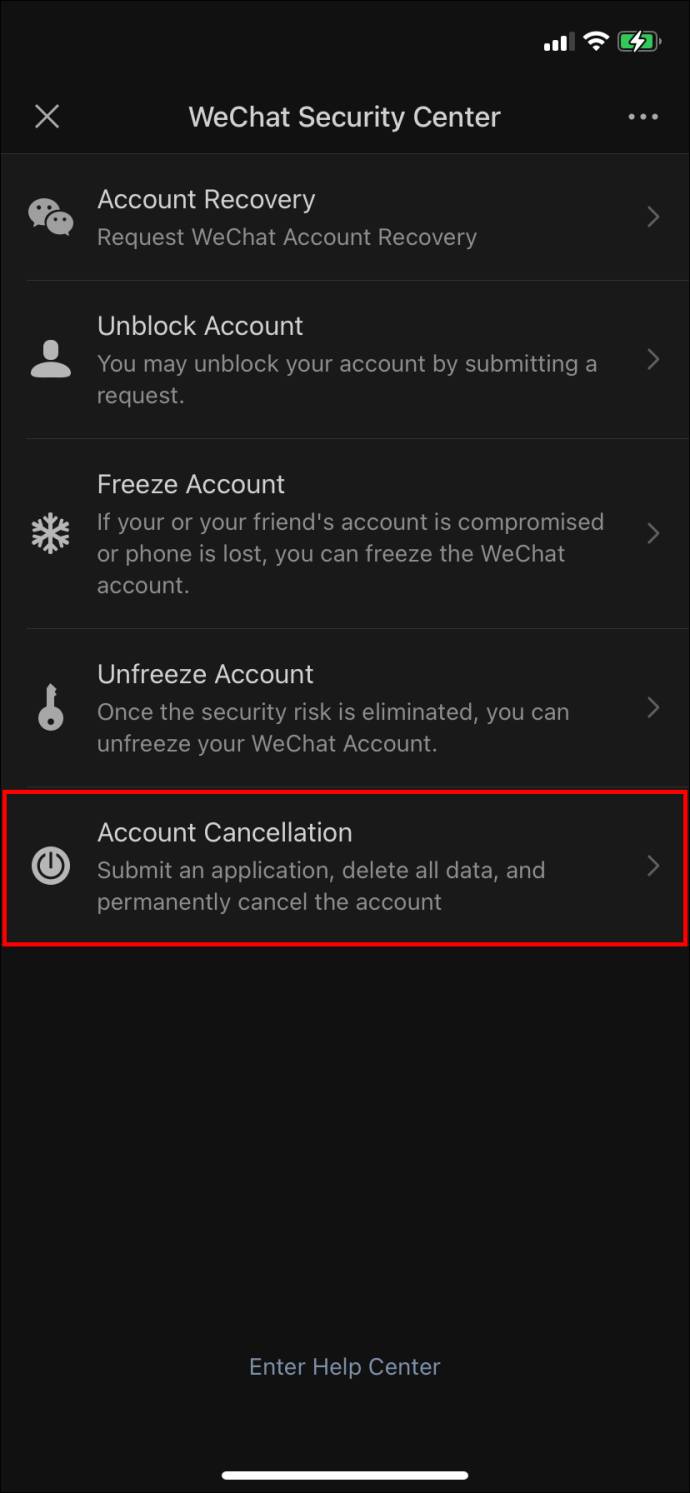Select the Account Cancellation title
The height and width of the screenshot is (1493, 690).
click(x=225, y=832)
